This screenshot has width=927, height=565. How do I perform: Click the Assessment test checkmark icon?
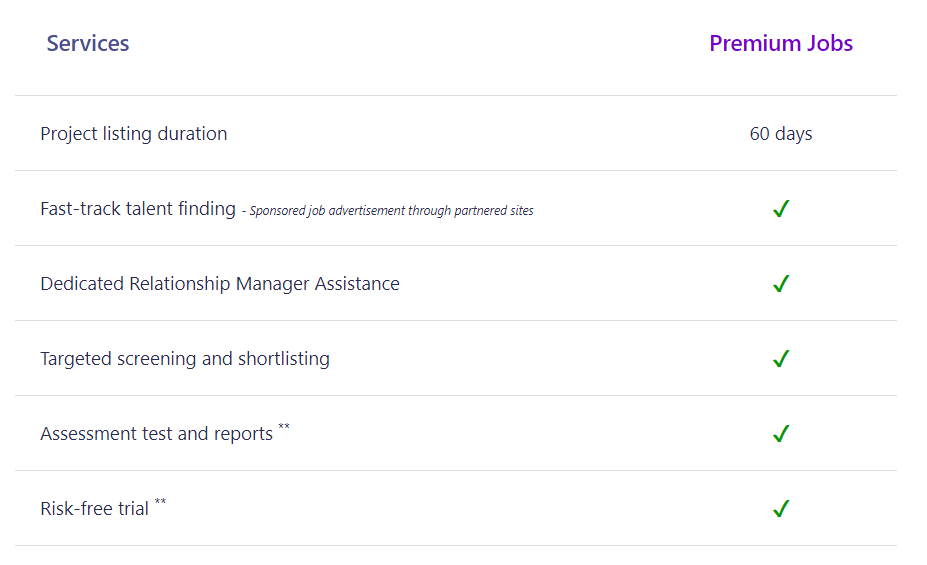pyautogui.click(x=781, y=434)
